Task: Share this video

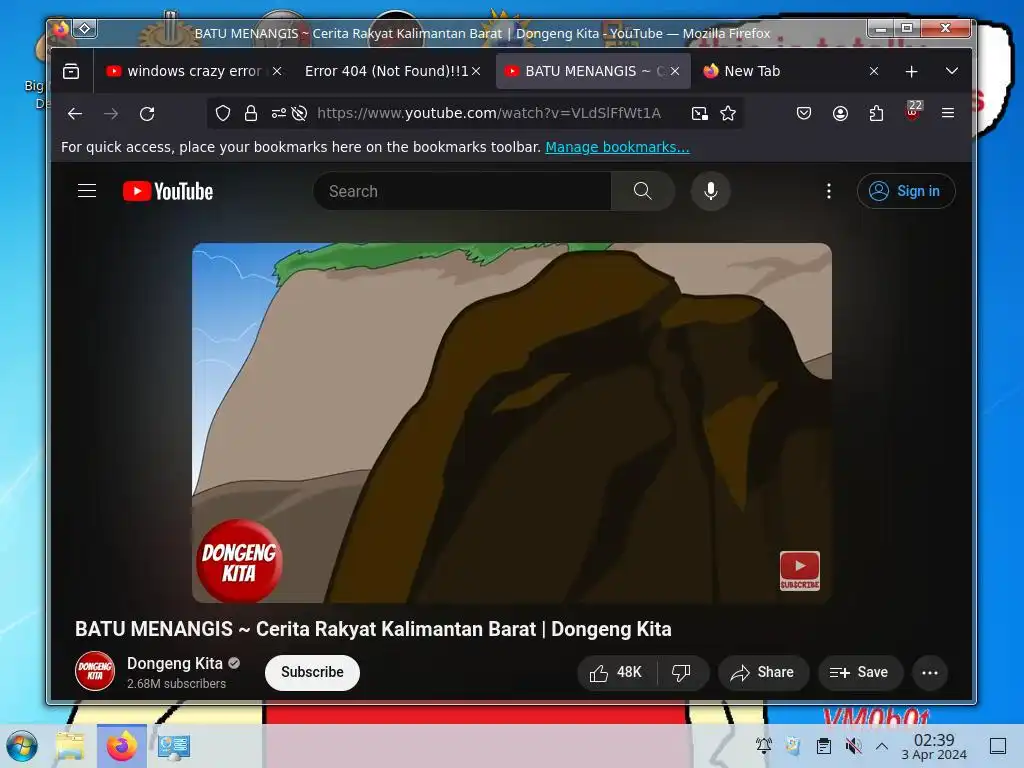Action: (763, 673)
